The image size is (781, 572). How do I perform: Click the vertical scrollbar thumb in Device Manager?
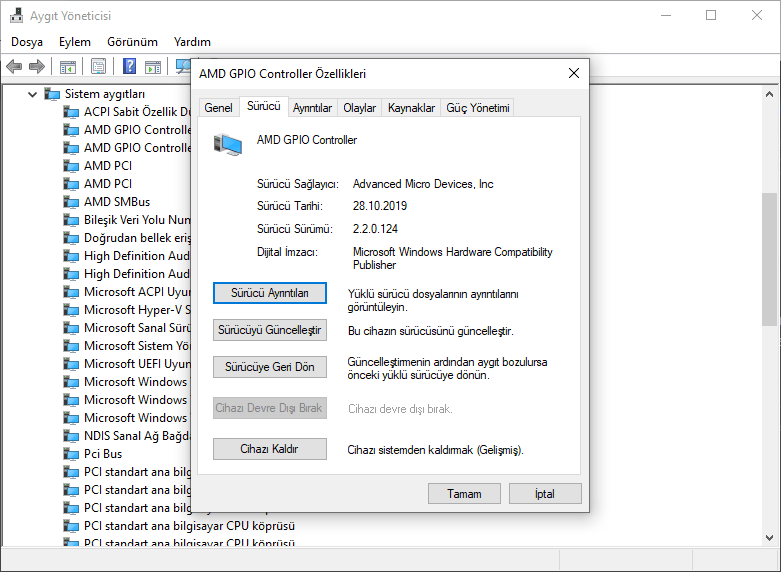(770, 259)
